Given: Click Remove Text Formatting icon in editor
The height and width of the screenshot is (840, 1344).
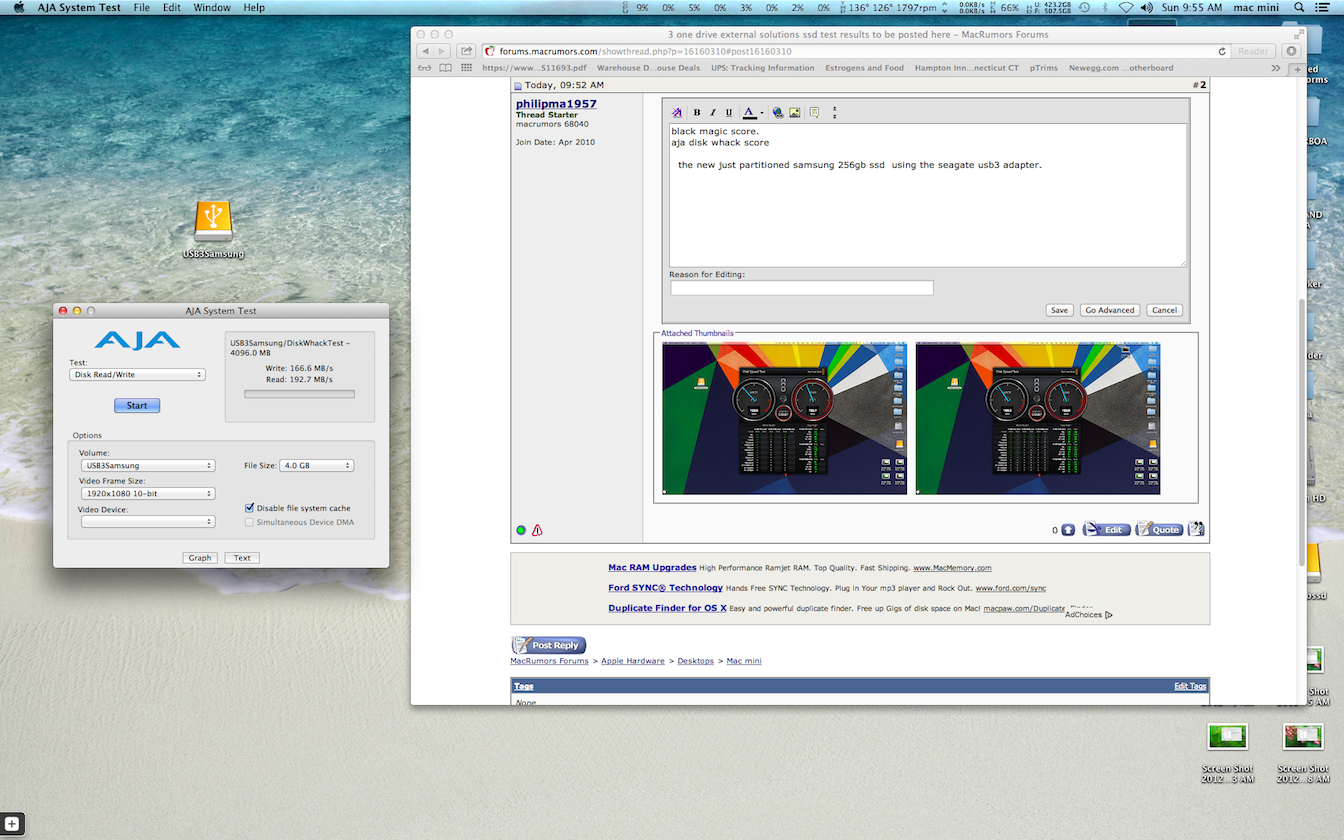Looking at the screenshot, I should pyautogui.click(x=677, y=113).
